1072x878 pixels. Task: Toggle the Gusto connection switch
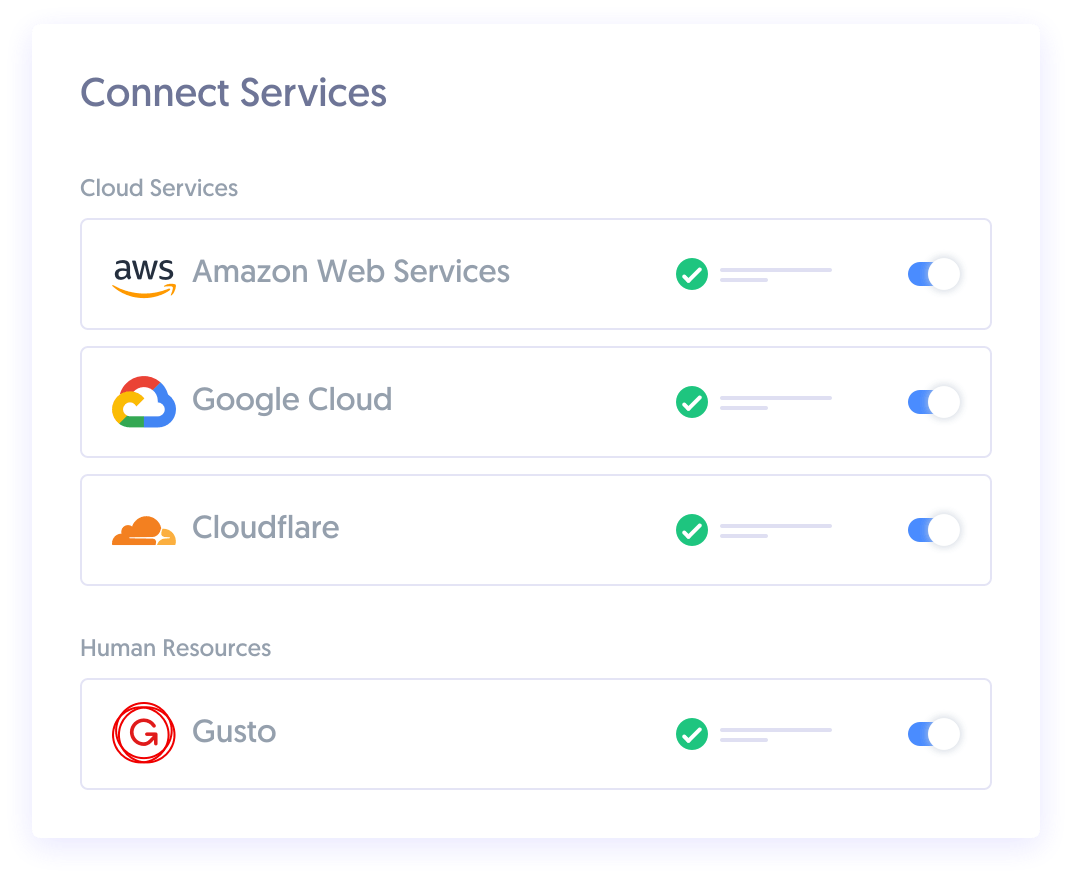click(934, 734)
